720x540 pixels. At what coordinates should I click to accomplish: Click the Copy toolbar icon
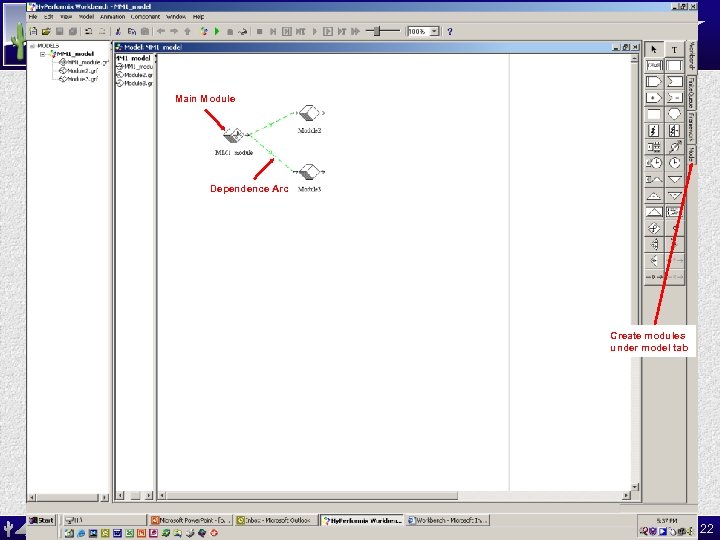pos(132,31)
